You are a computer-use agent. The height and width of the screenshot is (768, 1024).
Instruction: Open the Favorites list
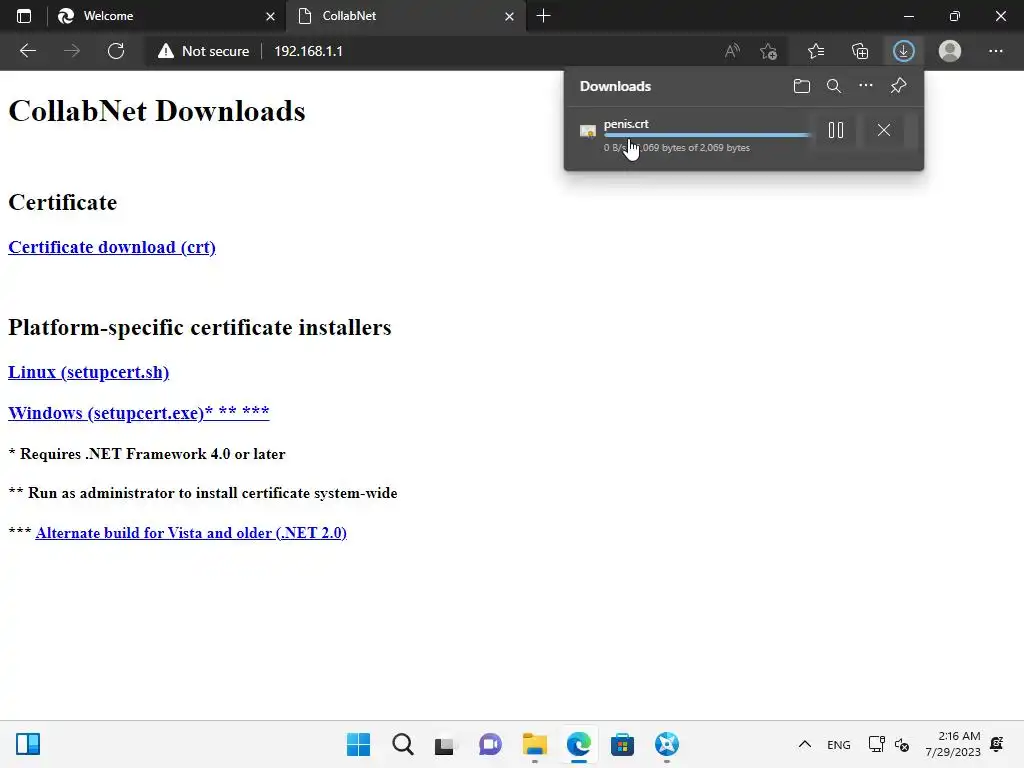click(x=816, y=51)
